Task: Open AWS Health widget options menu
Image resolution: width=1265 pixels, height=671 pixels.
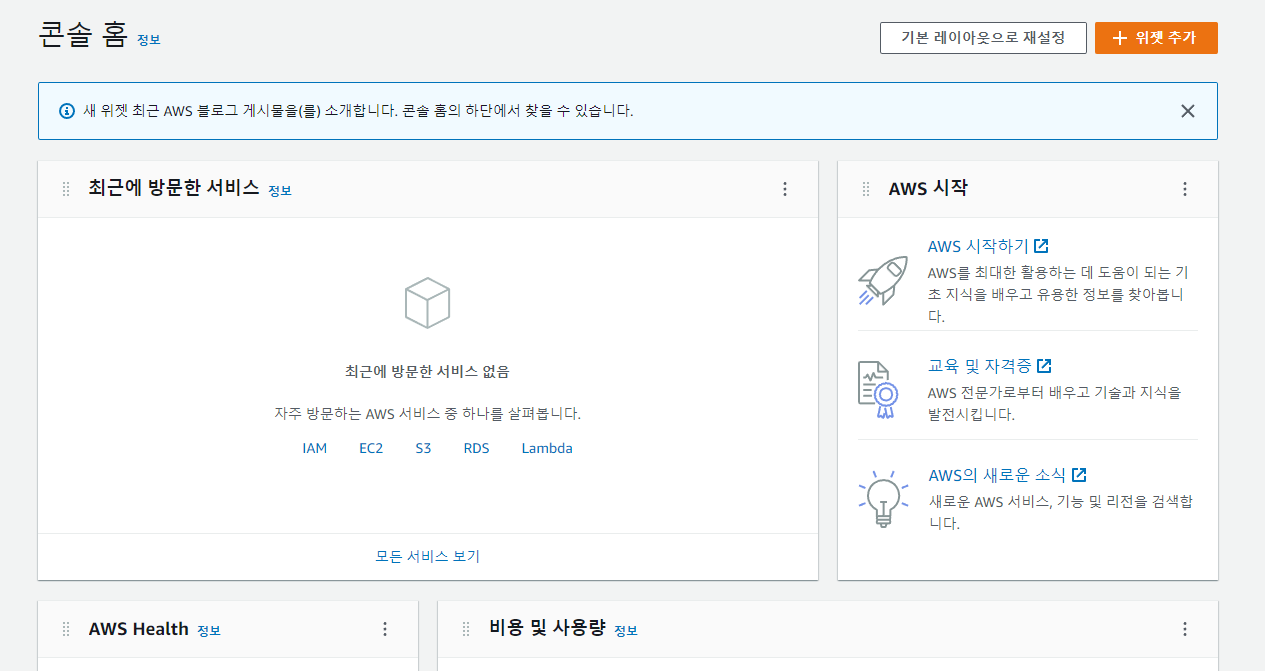Action: point(385,629)
